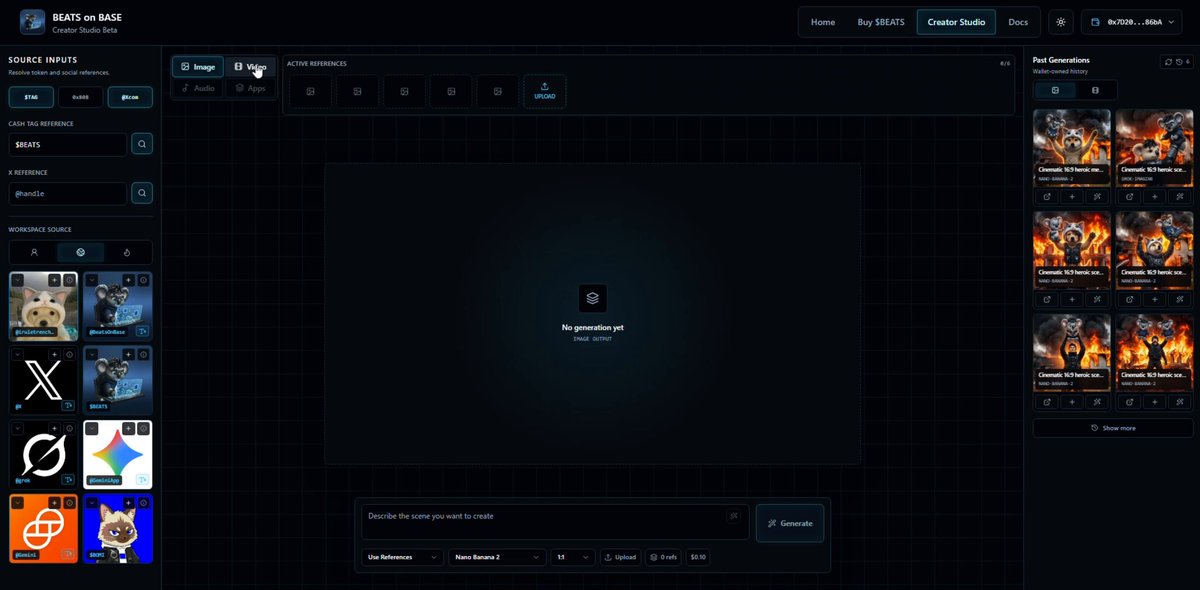The width and height of the screenshot is (1200, 590).
Task: Select the middle globe workspace source filter
Action: pyautogui.click(x=80, y=253)
